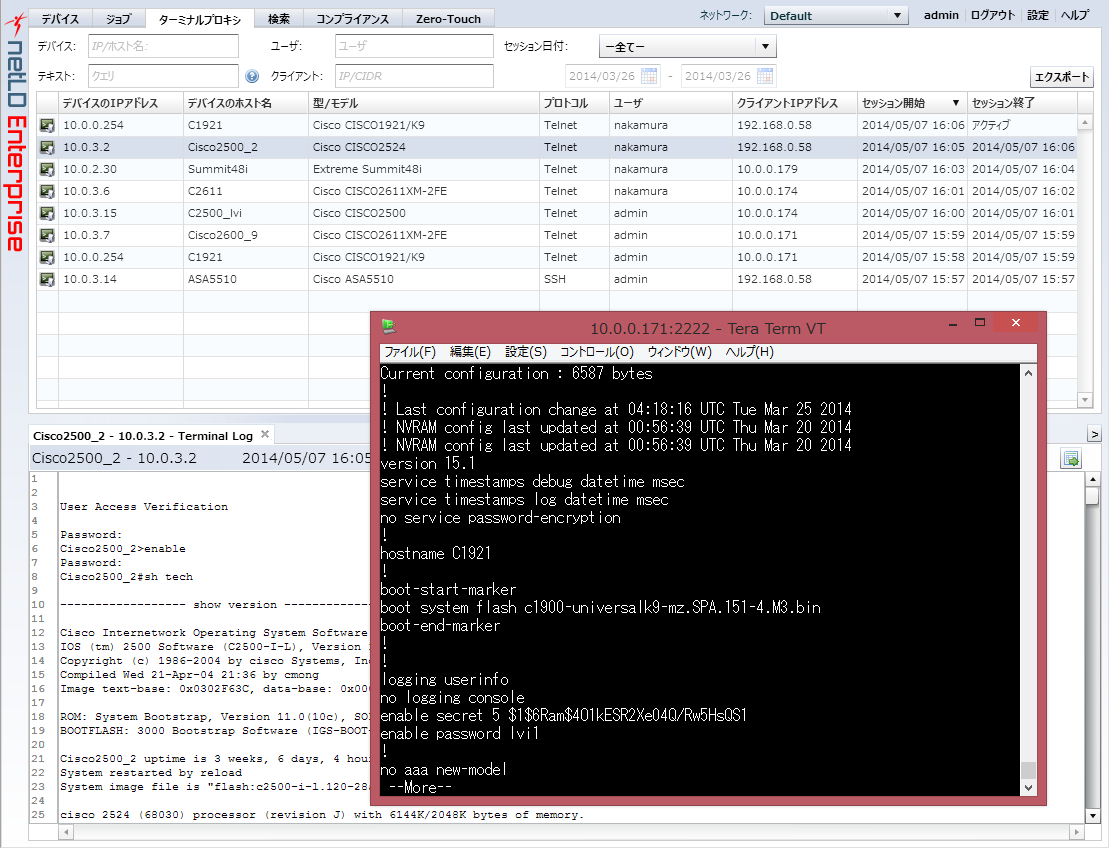Click the エクスポート button

point(1062,77)
